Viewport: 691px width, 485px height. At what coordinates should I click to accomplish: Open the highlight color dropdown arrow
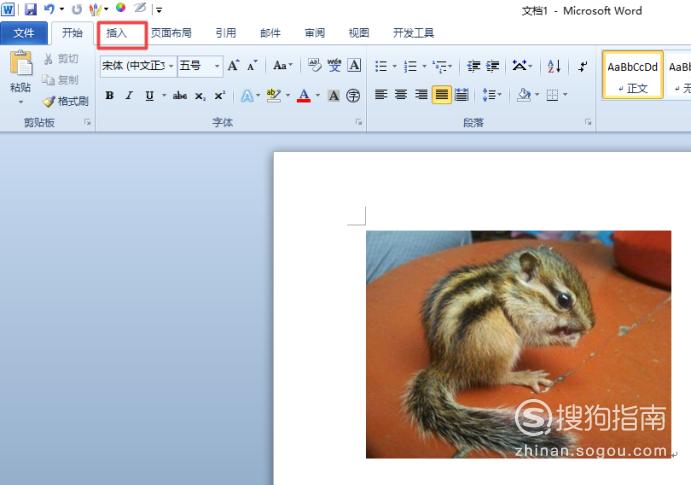pyautogui.click(x=288, y=95)
